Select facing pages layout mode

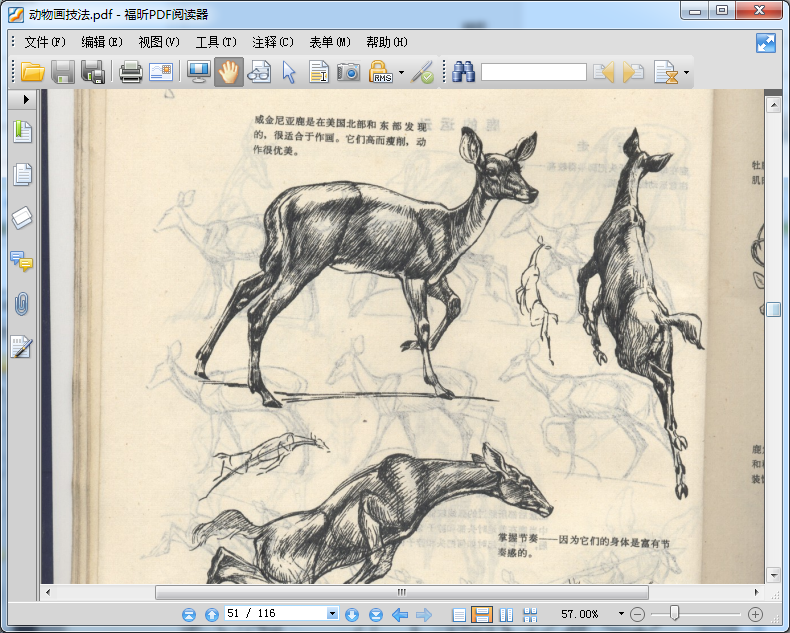506,614
